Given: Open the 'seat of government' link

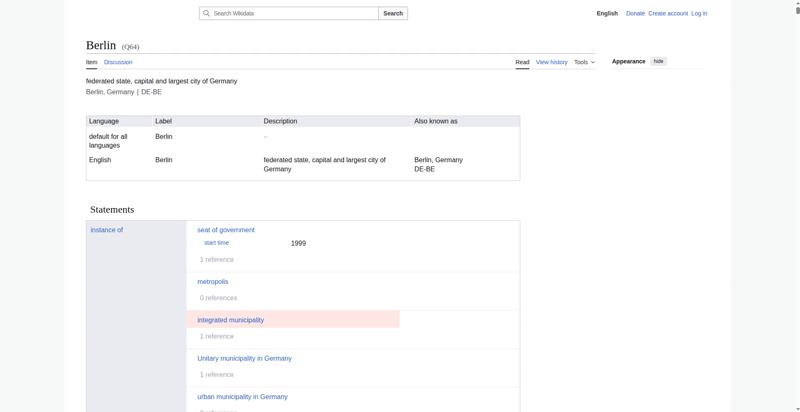Looking at the screenshot, I should (x=226, y=230).
